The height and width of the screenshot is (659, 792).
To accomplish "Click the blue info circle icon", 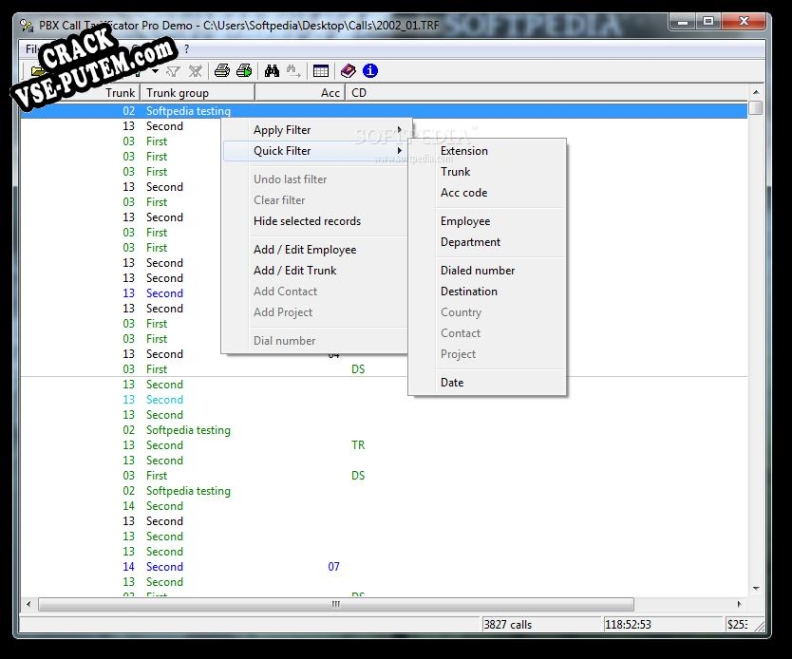I will coord(370,71).
